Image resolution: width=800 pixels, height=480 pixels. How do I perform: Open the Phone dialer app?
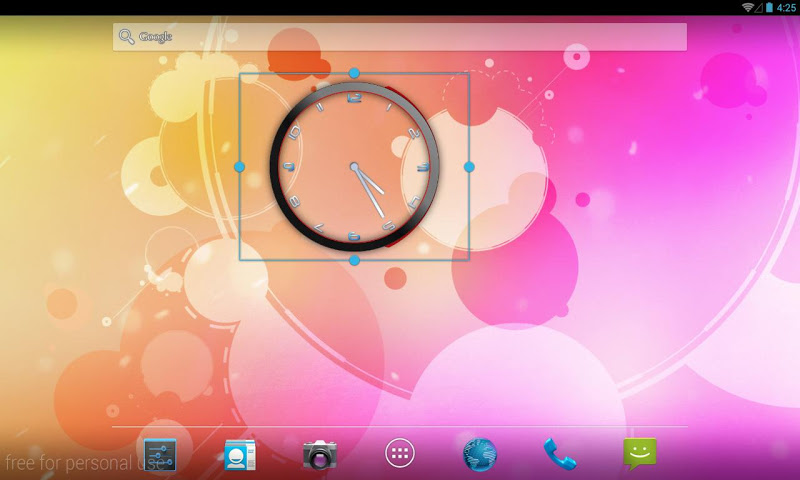(560, 454)
